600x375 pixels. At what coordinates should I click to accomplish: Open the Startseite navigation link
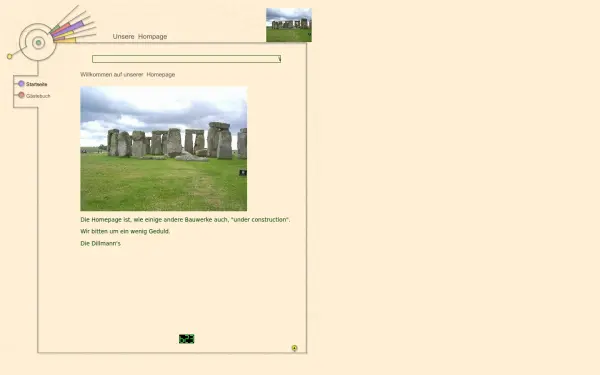click(x=36, y=84)
